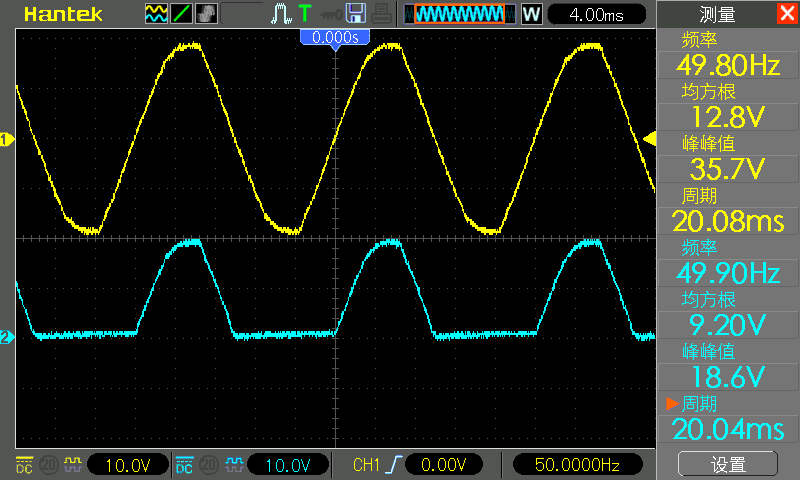The image size is (800, 480).
Task: Click the 0.000s horizontal trigger position marker
Action: 335,37
